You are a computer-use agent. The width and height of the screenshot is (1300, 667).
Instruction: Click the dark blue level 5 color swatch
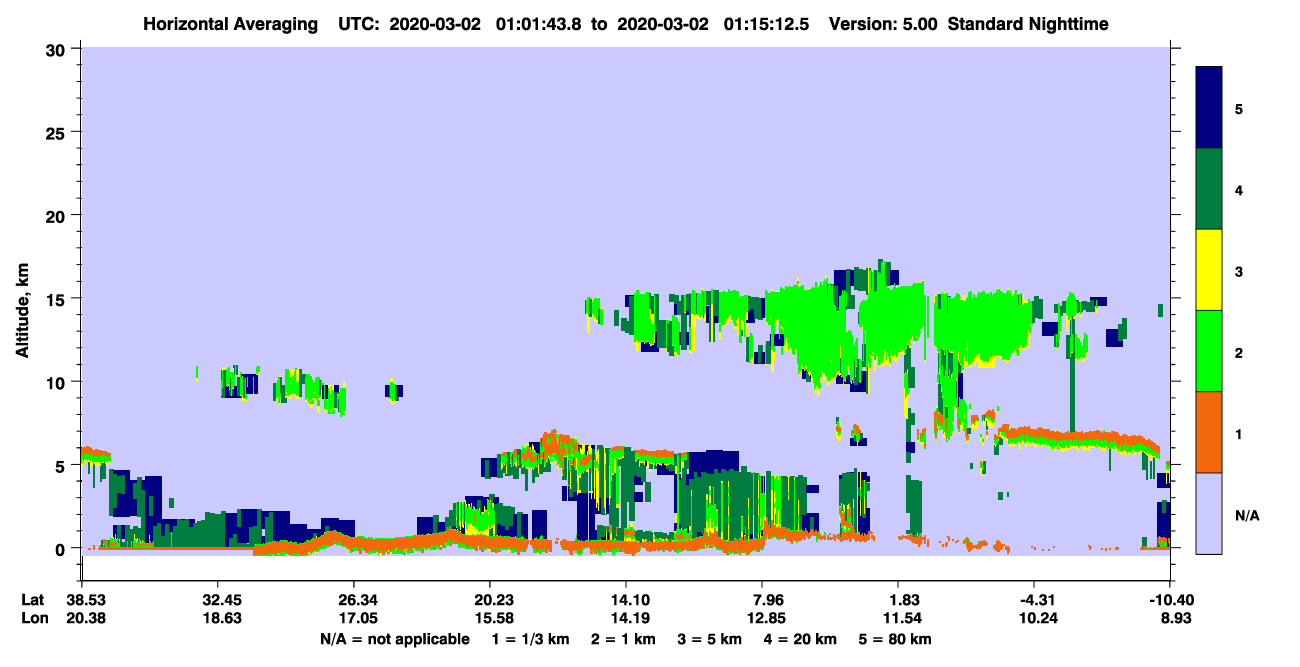pos(1209,108)
